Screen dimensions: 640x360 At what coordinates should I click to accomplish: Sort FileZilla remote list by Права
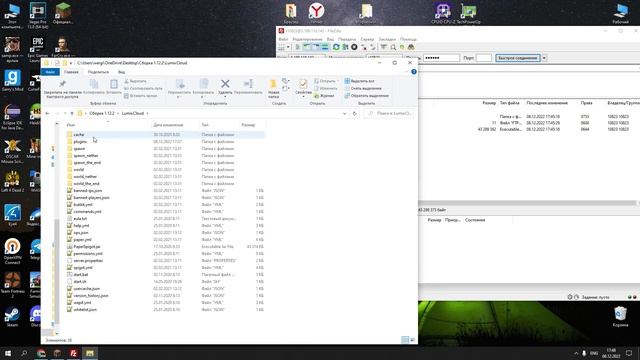[x=587, y=103]
